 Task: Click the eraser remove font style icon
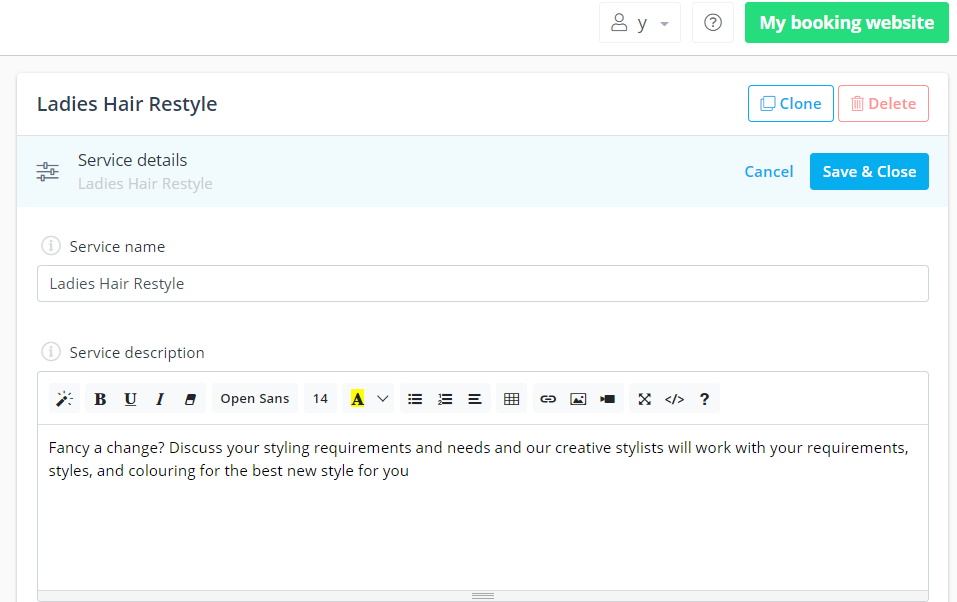[x=190, y=399]
